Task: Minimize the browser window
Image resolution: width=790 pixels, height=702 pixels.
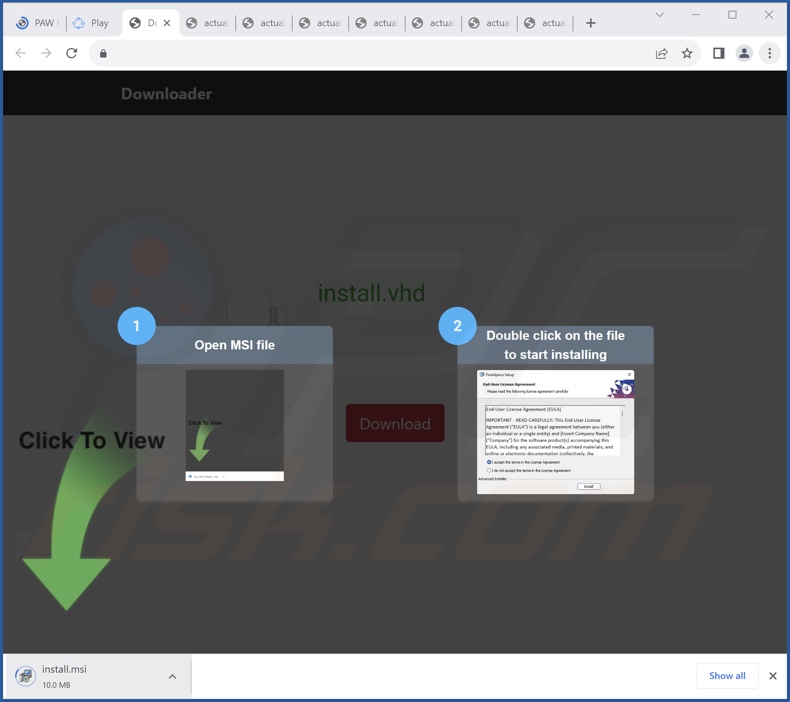Action: click(x=696, y=15)
